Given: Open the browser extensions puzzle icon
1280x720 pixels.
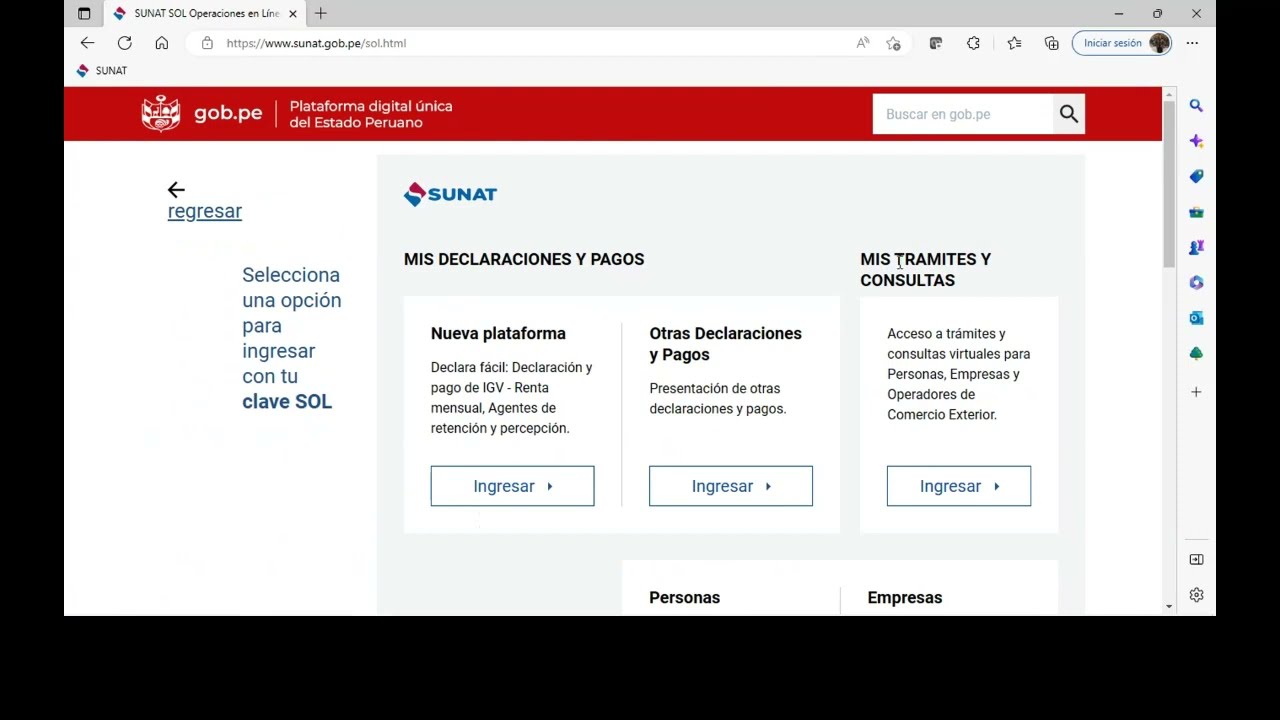Looking at the screenshot, I should (x=973, y=43).
